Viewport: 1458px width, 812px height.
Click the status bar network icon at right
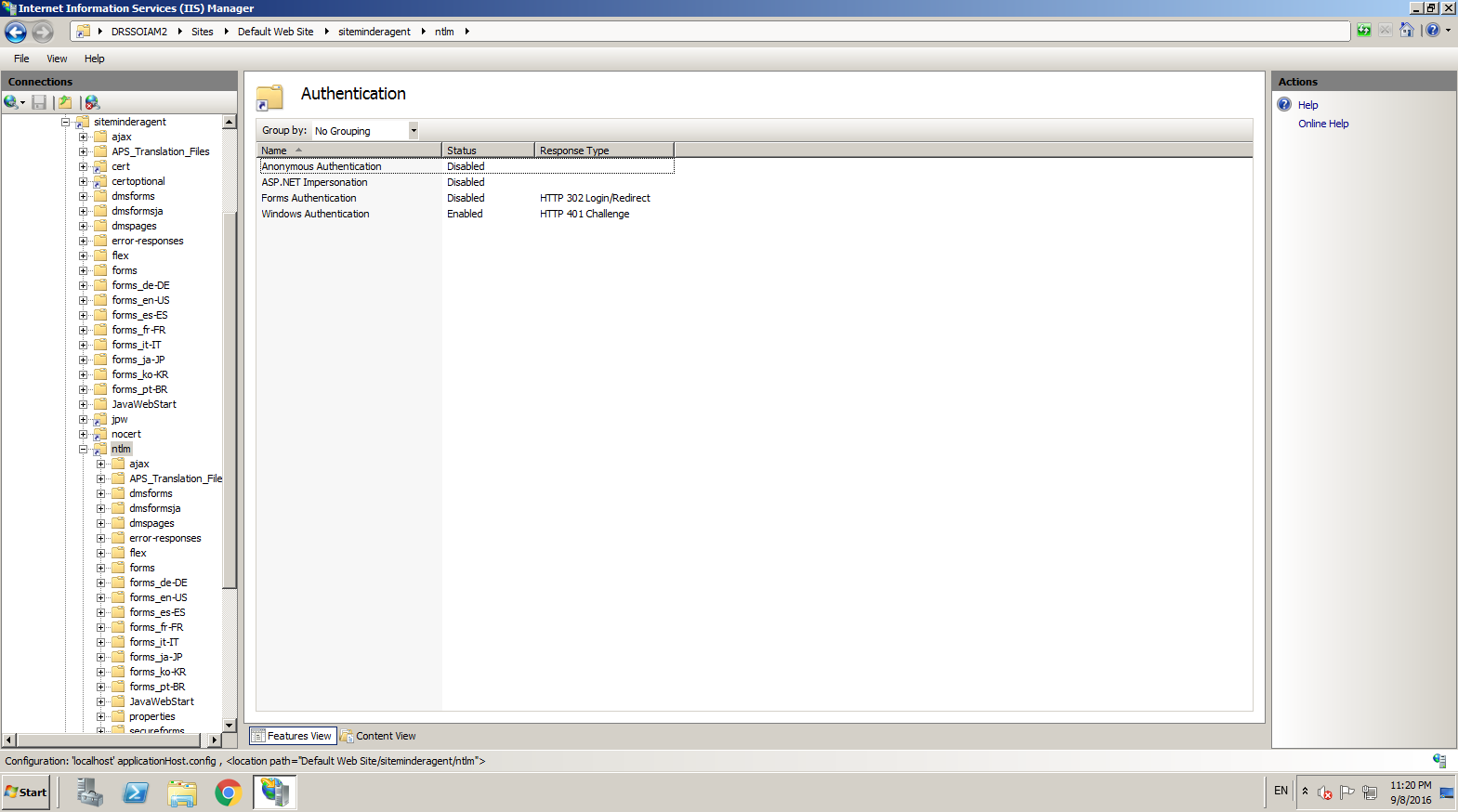1439,760
